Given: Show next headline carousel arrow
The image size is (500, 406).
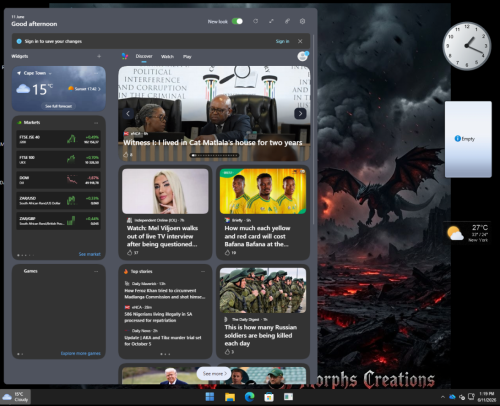Looking at the screenshot, I should point(300,114).
